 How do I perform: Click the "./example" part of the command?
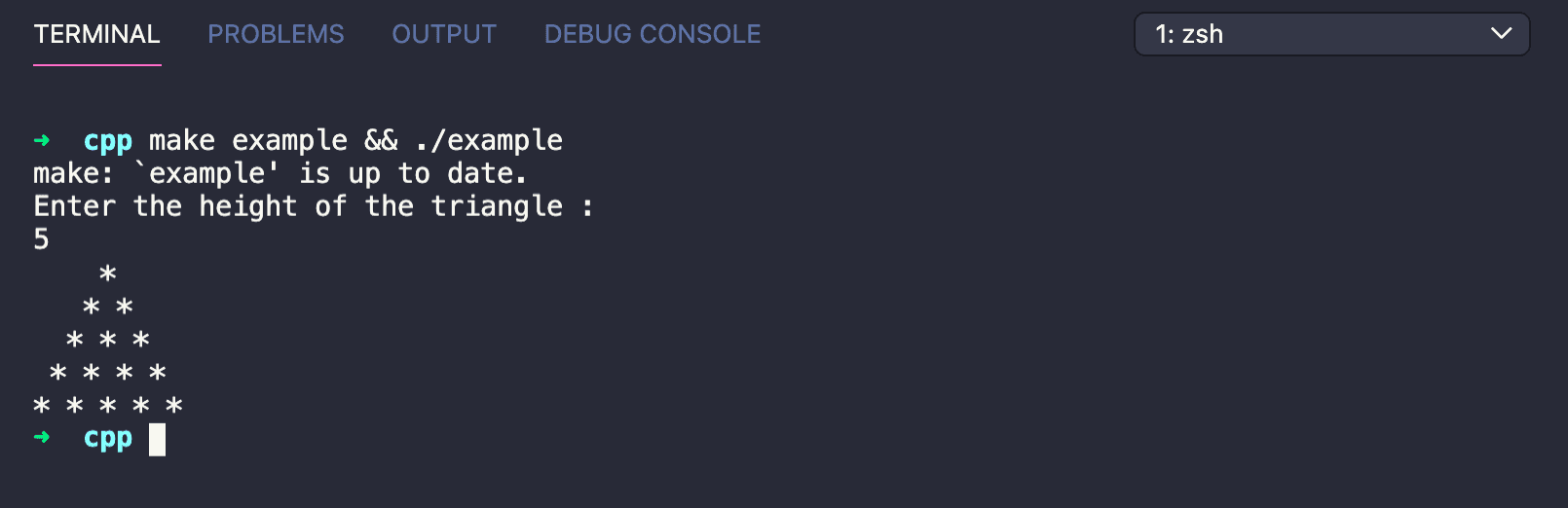click(x=489, y=141)
